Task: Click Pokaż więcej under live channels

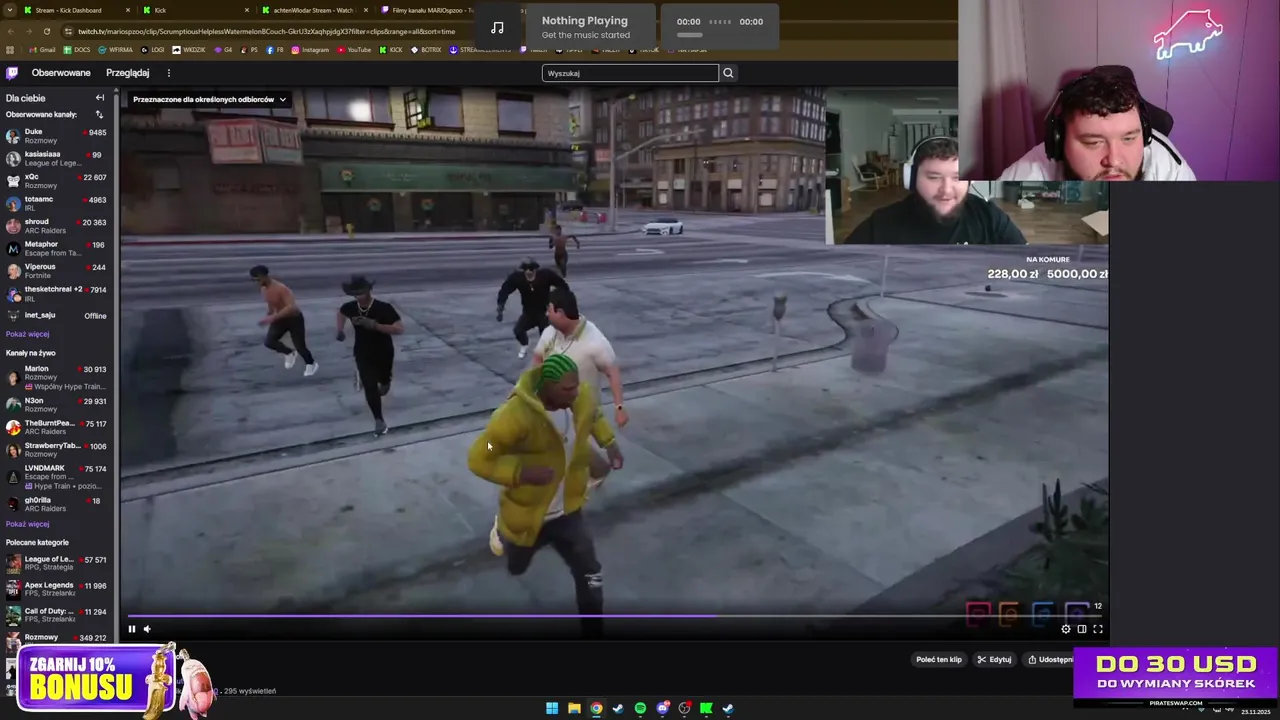Action: (x=27, y=524)
